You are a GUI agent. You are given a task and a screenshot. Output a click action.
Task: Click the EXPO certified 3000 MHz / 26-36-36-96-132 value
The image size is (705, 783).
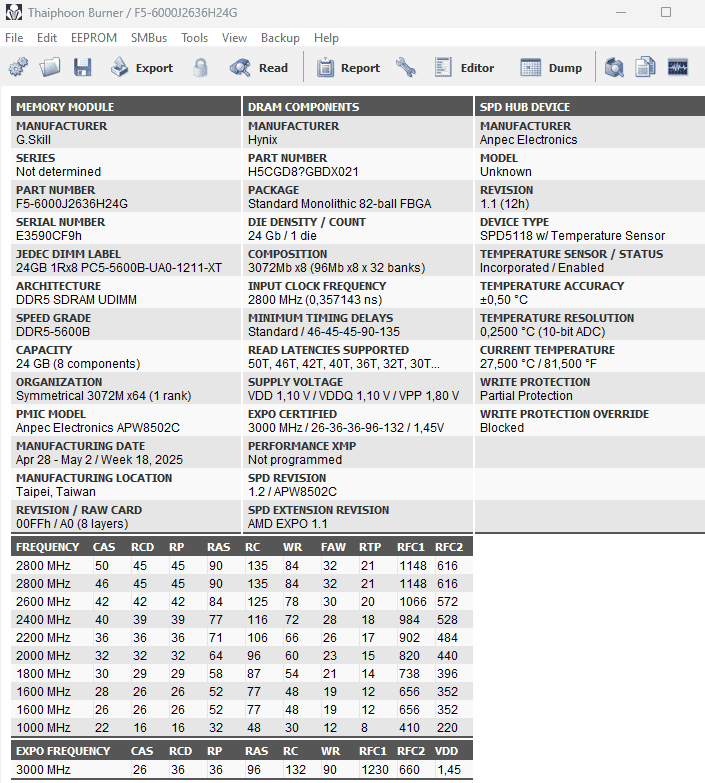coord(346,427)
